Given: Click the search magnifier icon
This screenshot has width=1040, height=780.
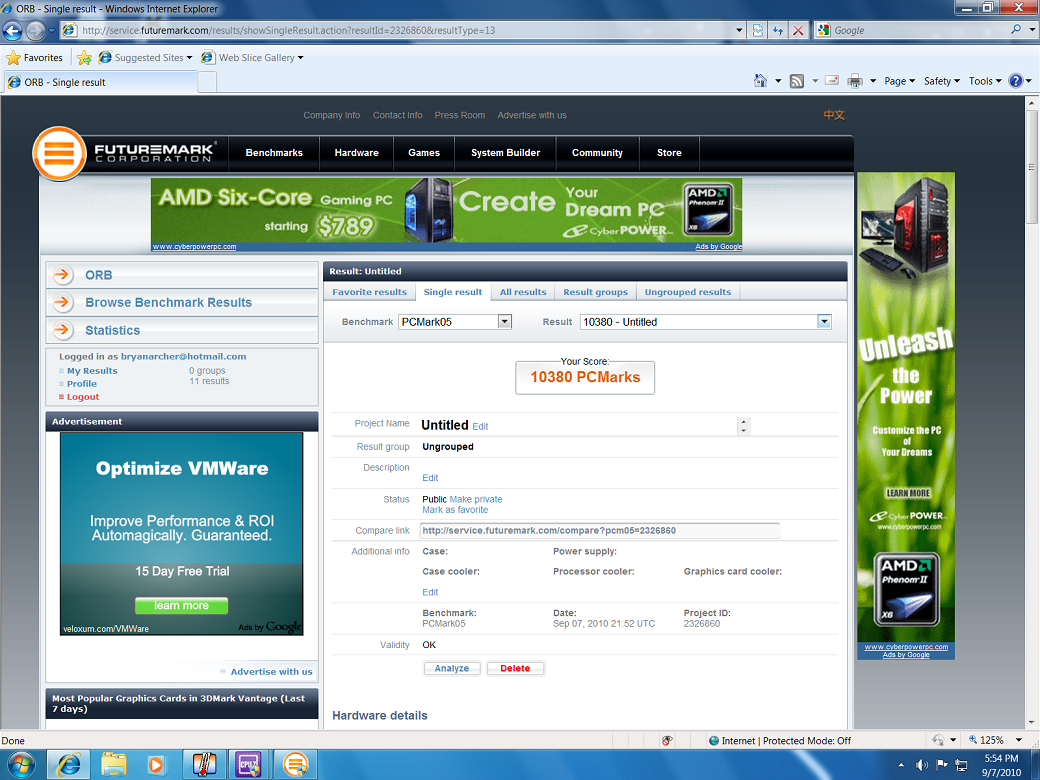Looking at the screenshot, I should [1015, 30].
